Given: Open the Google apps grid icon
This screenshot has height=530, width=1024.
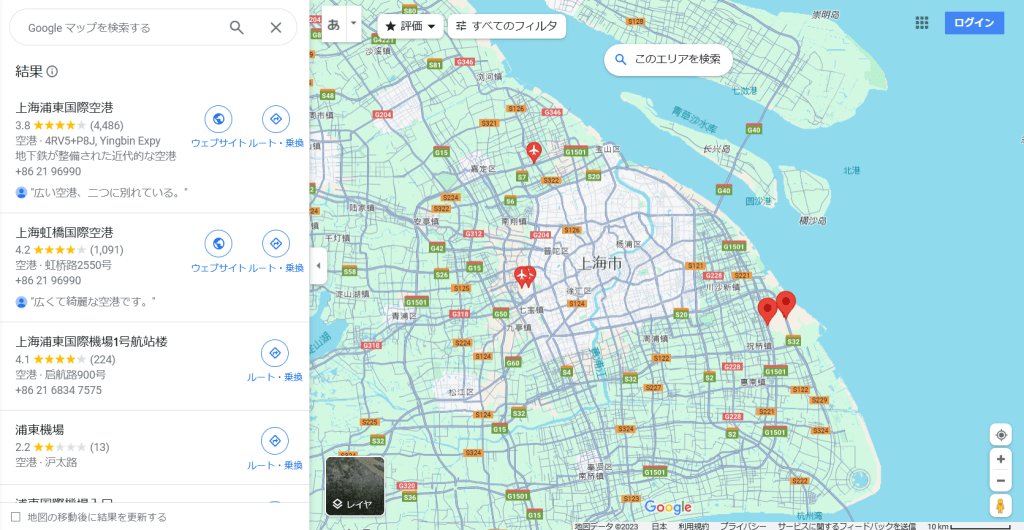Looking at the screenshot, I should pyautogui.click(x=921, y=23).
